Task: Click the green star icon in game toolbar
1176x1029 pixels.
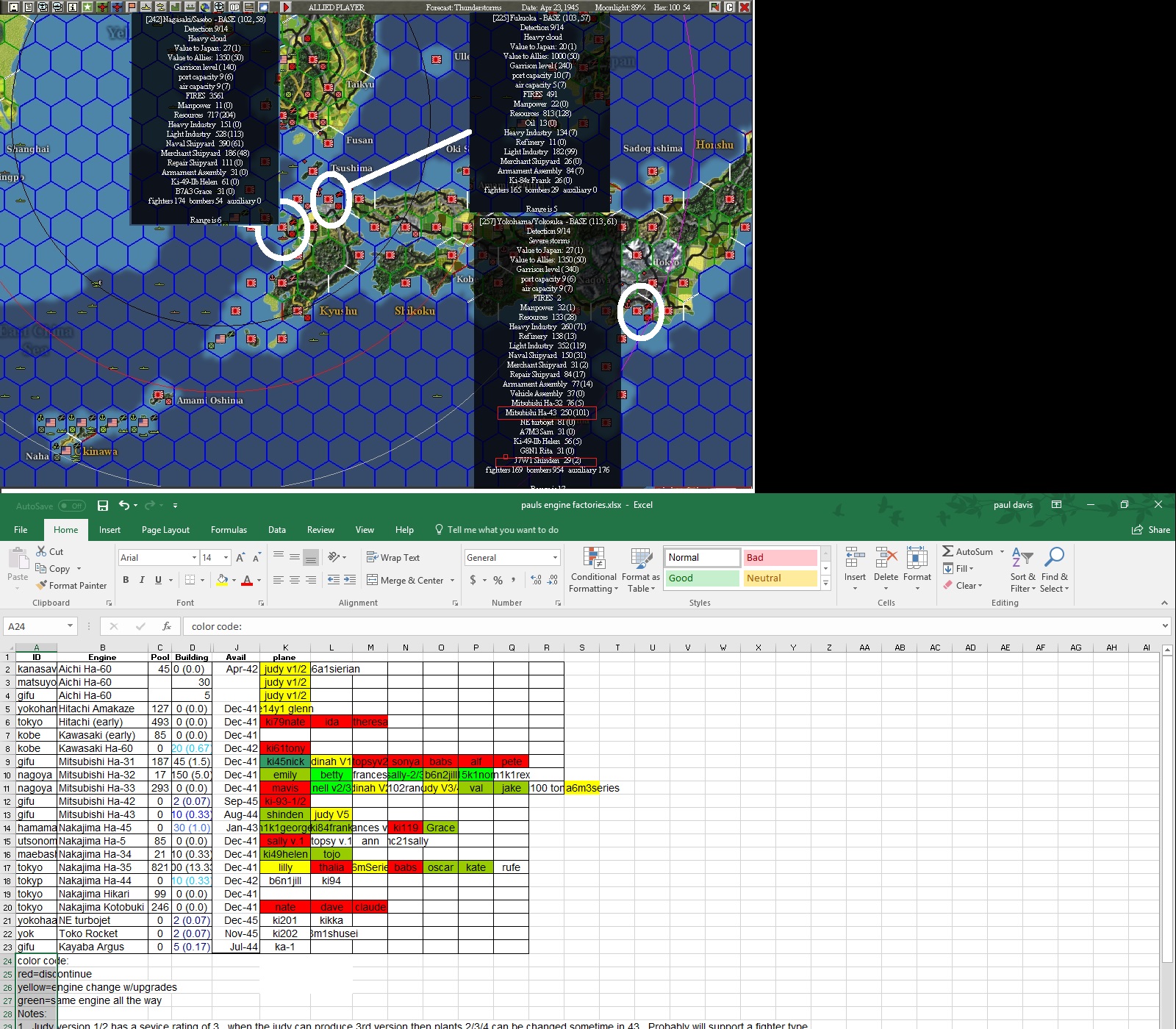Action: click(87, 7)
